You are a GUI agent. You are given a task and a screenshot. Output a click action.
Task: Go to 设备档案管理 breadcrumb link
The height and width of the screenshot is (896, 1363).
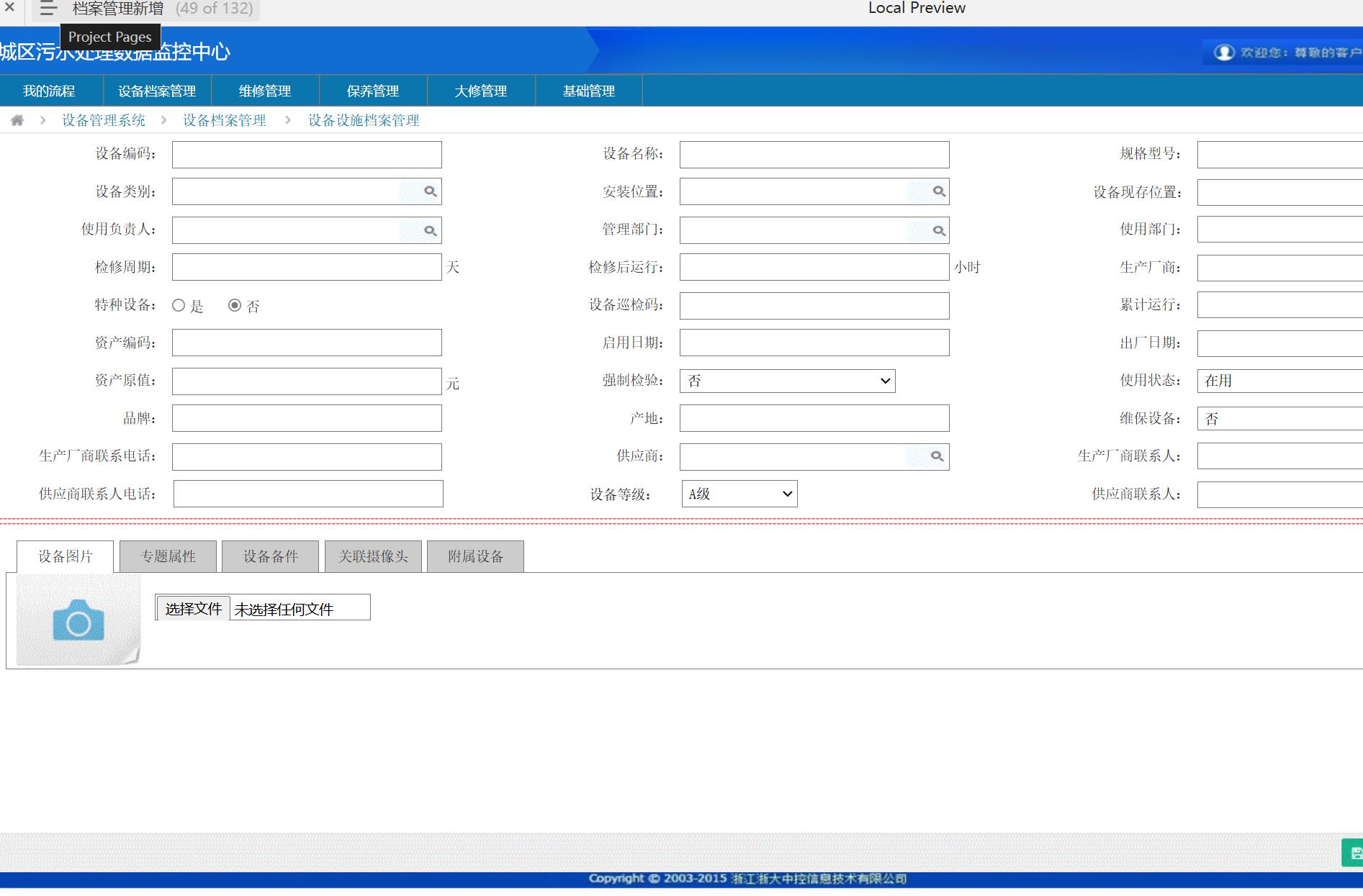coord(225,120)
